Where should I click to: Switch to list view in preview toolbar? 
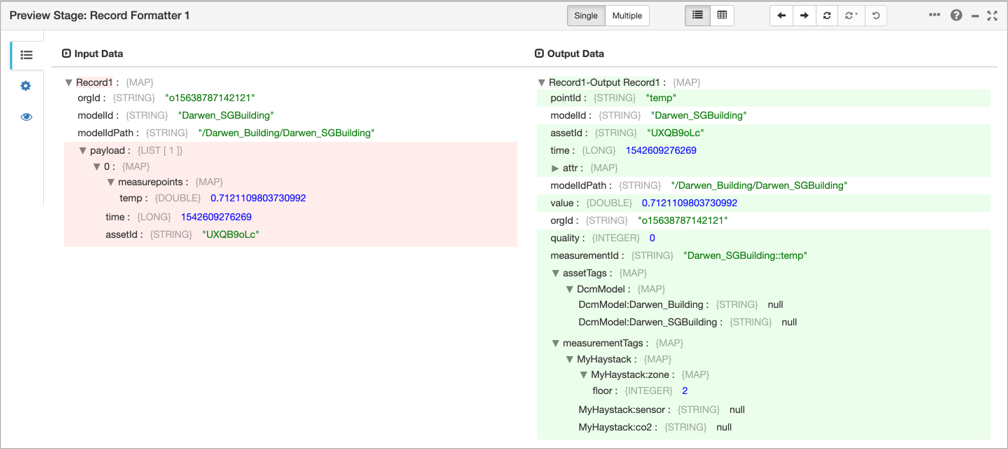697,16
